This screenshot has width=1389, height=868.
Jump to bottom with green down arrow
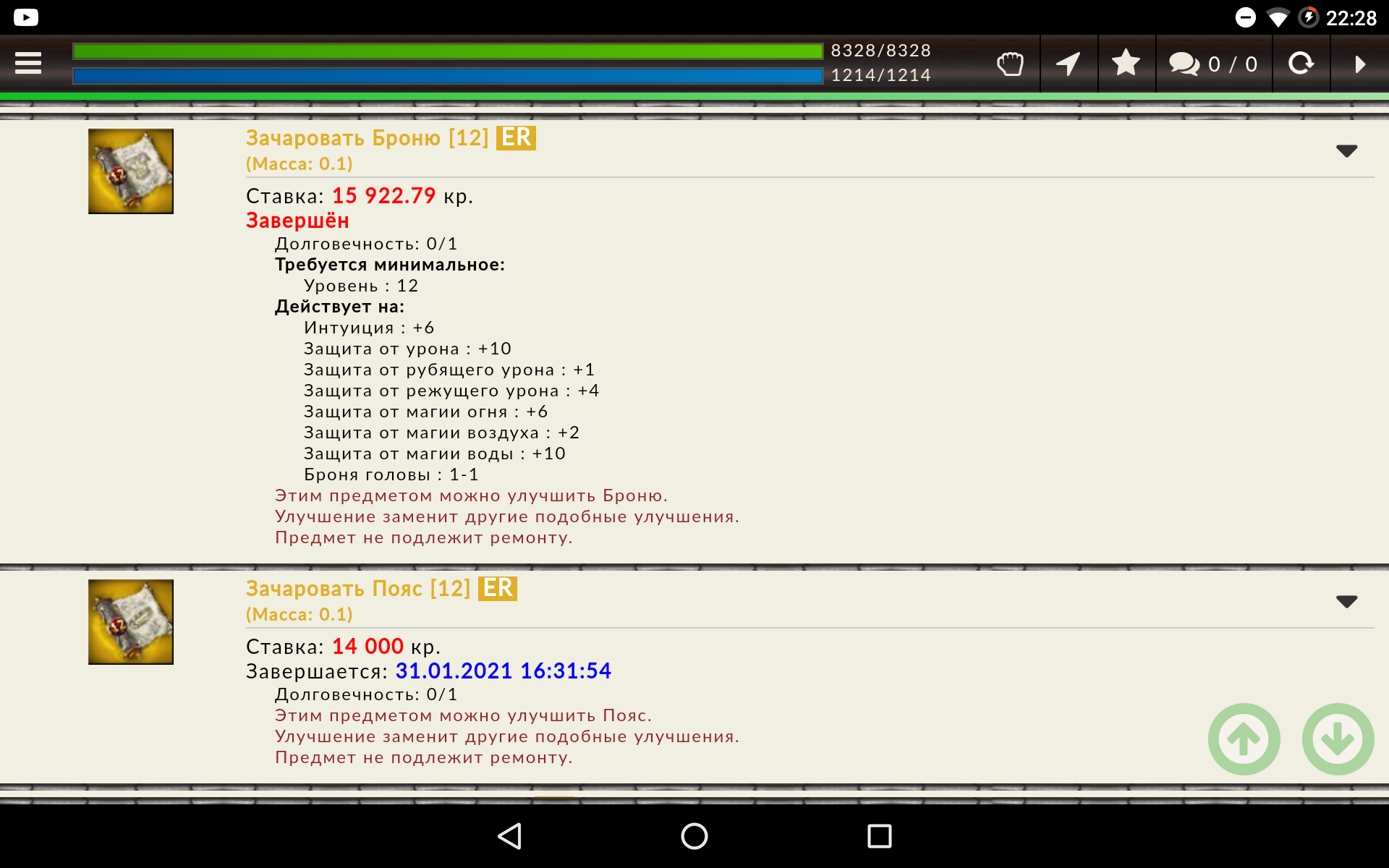[1338, 739]
